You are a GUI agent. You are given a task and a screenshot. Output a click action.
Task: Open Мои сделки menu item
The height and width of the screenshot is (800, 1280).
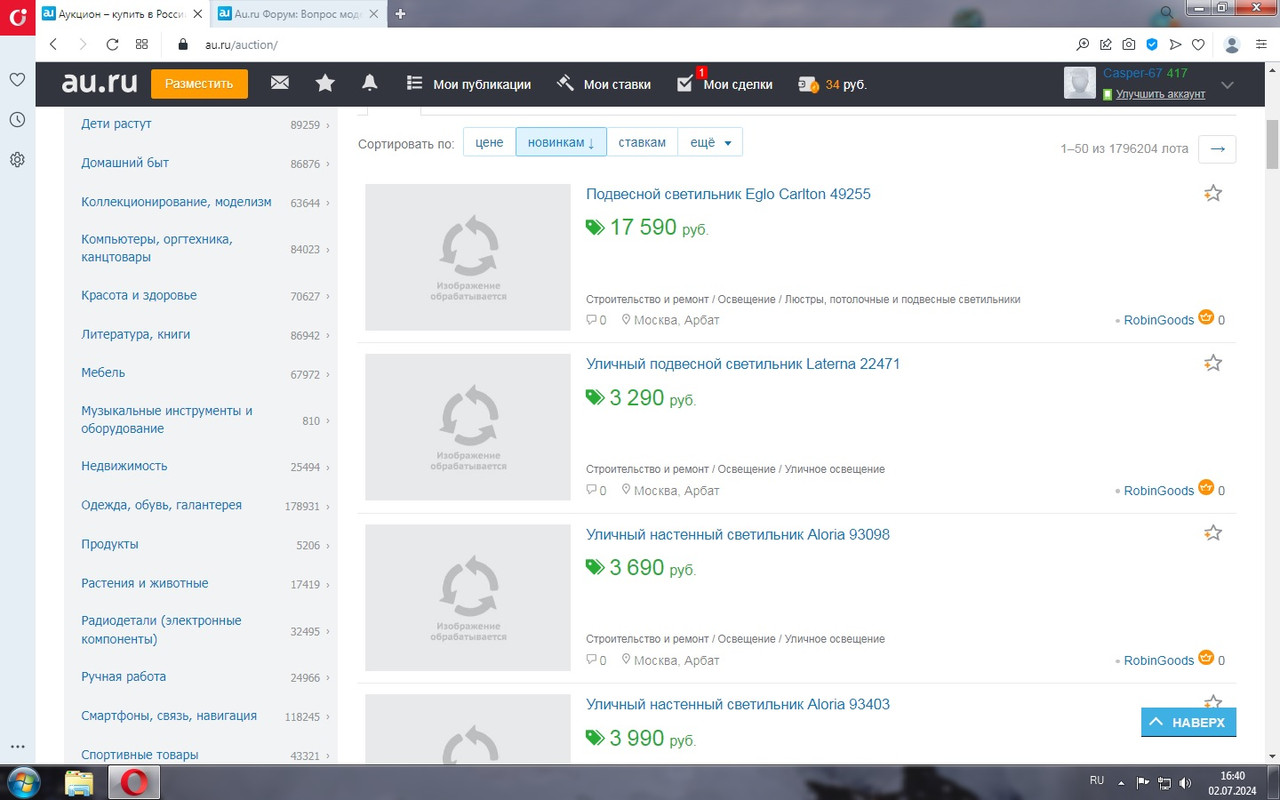click(x=725, y=84)
